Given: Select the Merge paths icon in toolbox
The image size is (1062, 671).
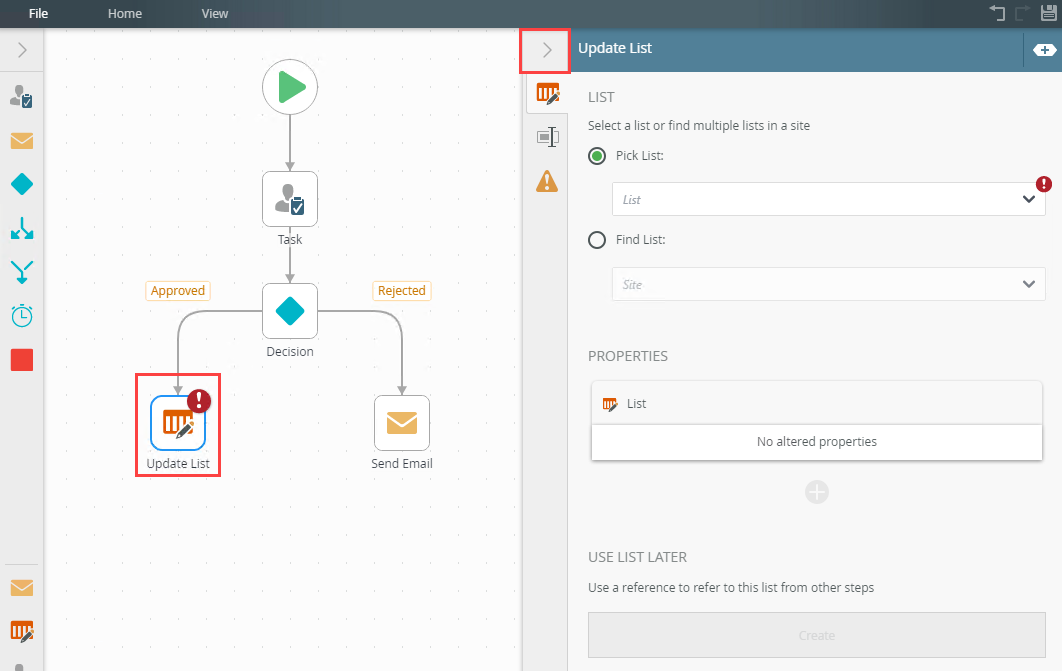Looking at the screenshot, I should (x=22, y=272).
